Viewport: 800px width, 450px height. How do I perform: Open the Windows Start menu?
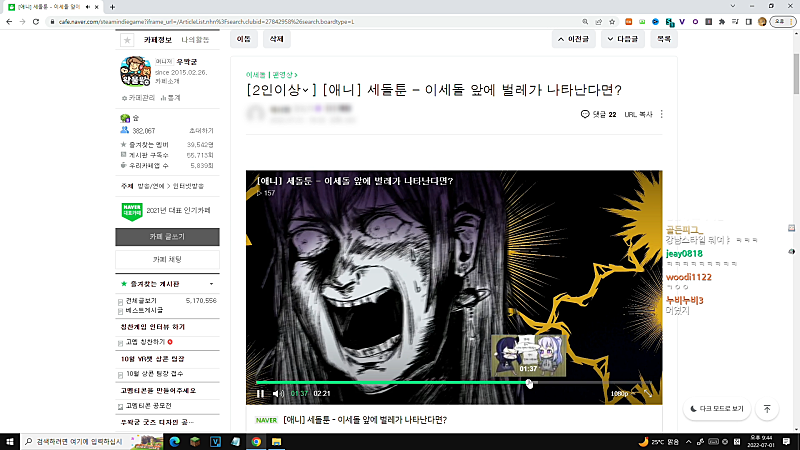(x=9, y=441)
